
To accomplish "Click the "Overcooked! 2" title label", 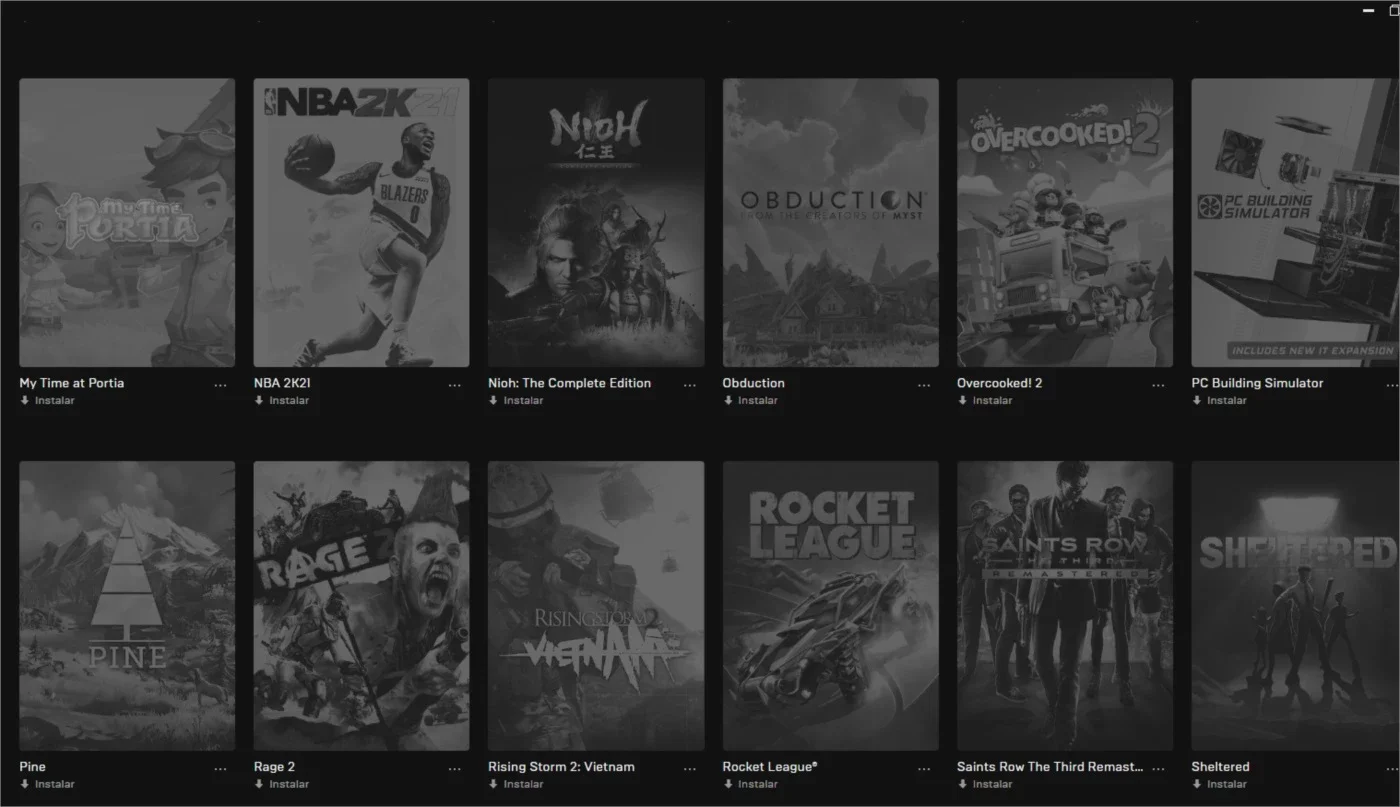I will (x=999, y=383).
